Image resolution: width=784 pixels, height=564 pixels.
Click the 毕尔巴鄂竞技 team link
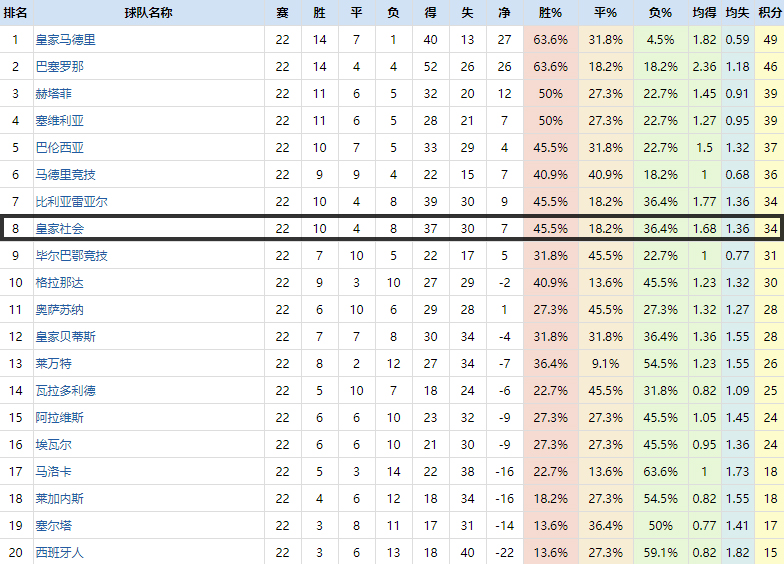[x=72, y=256]
